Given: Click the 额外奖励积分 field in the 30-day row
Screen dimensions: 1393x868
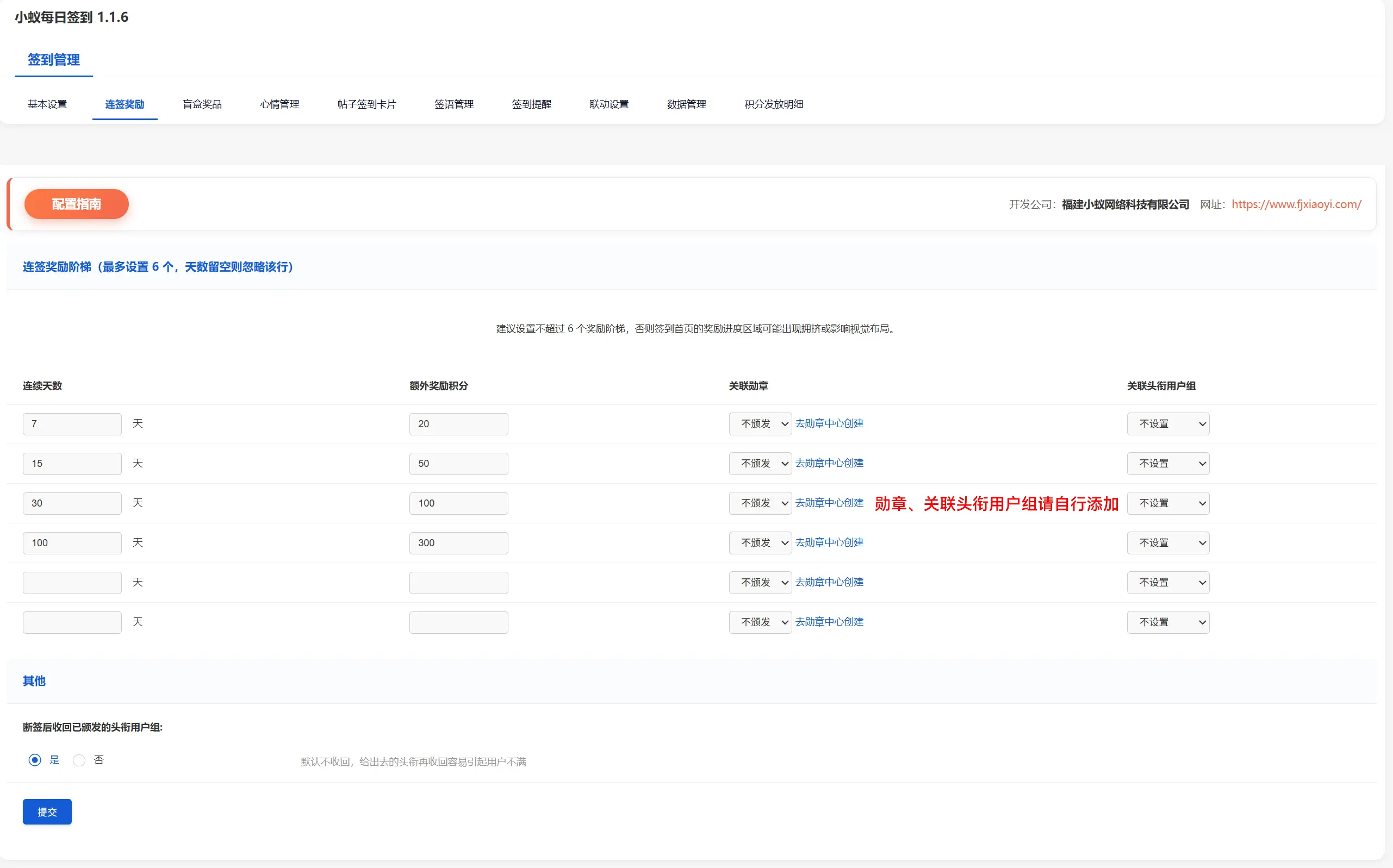Looking at the screenshot, I should [459, 503].
